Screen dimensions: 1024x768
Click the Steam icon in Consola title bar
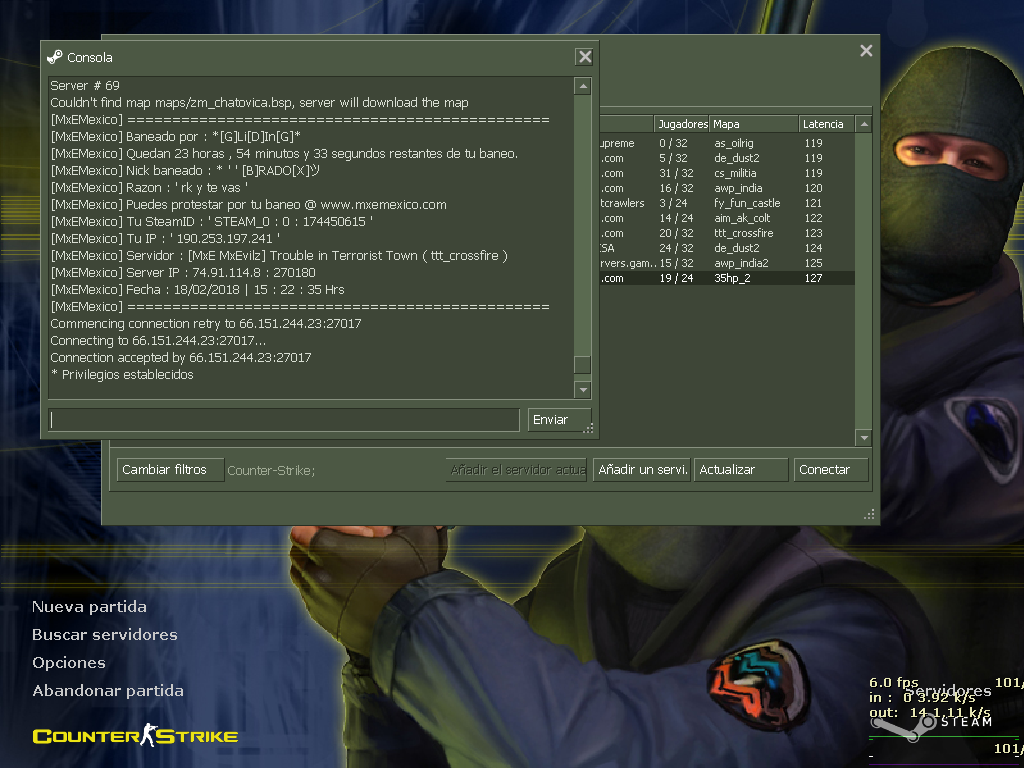(55, 57)
